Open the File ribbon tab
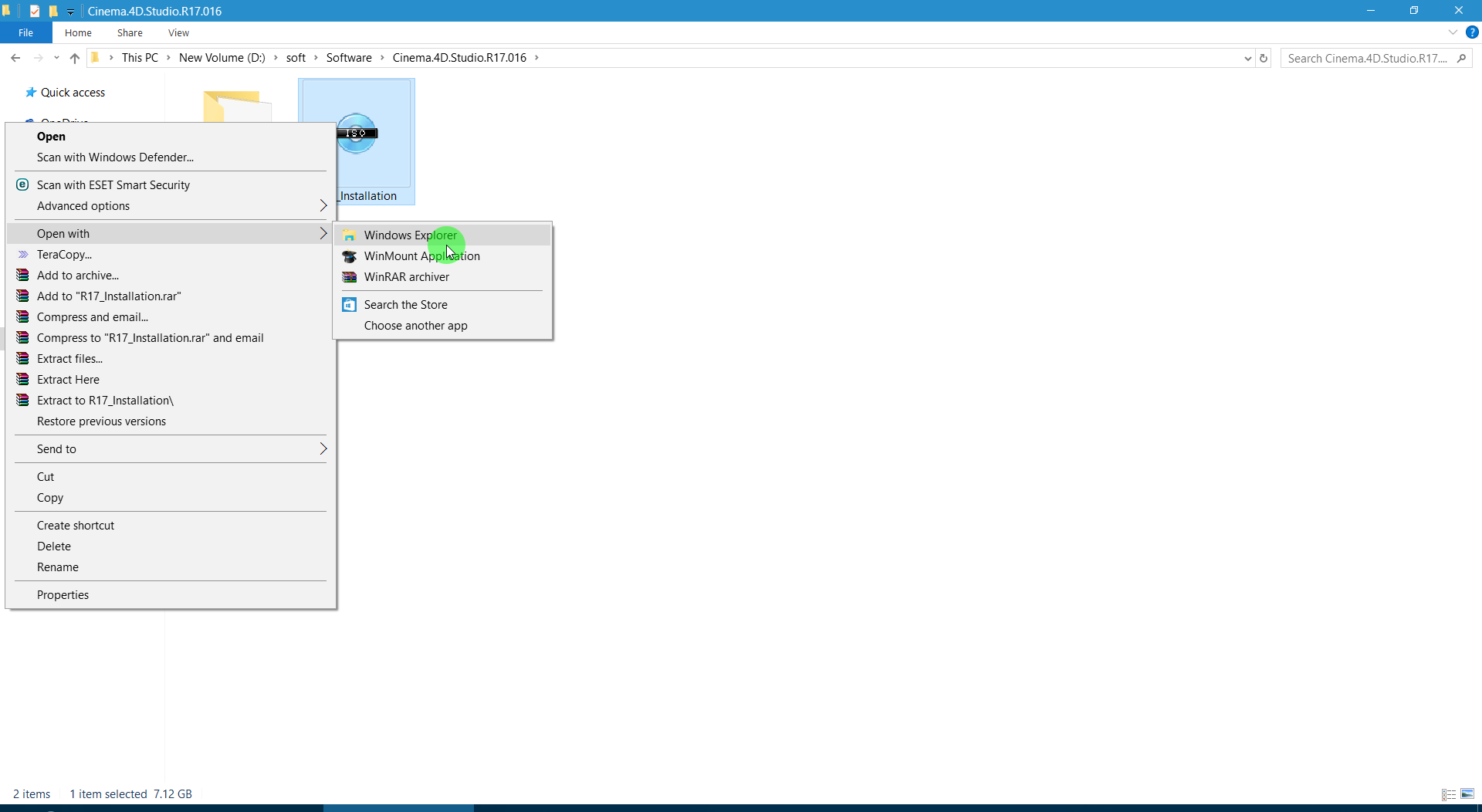The image size is (1482, 812). [25, 32]
